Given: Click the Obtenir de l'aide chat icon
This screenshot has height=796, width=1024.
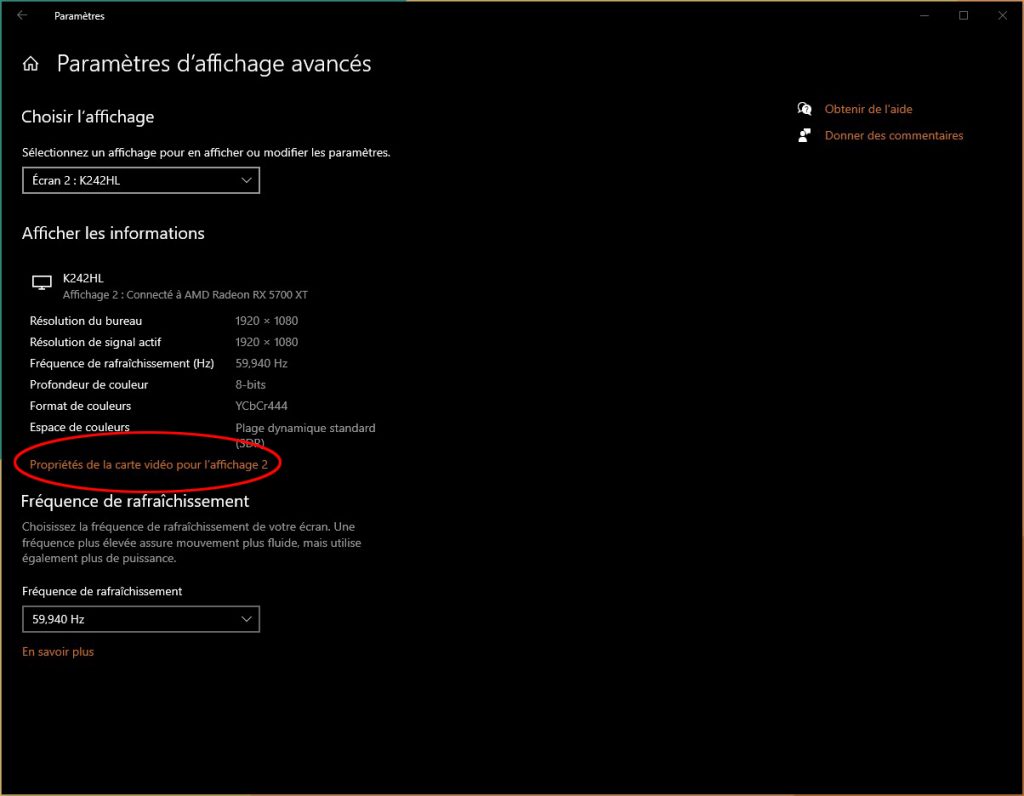Looking at the screenshot, I should [804, 109].
